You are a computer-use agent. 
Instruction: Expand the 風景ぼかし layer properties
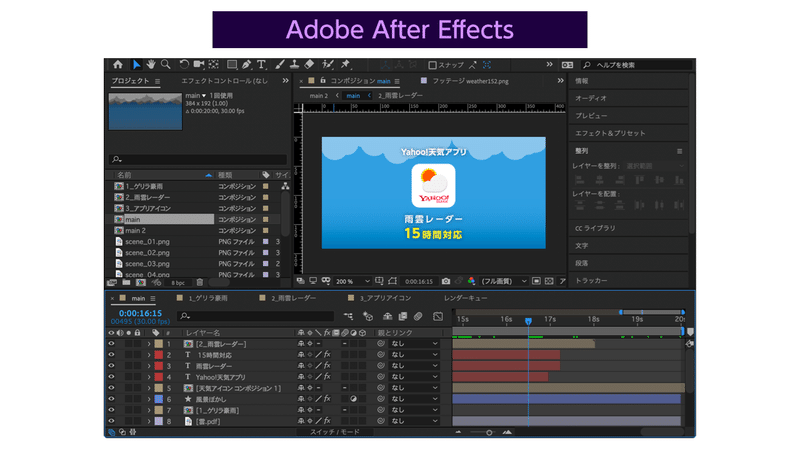(149, 399)
